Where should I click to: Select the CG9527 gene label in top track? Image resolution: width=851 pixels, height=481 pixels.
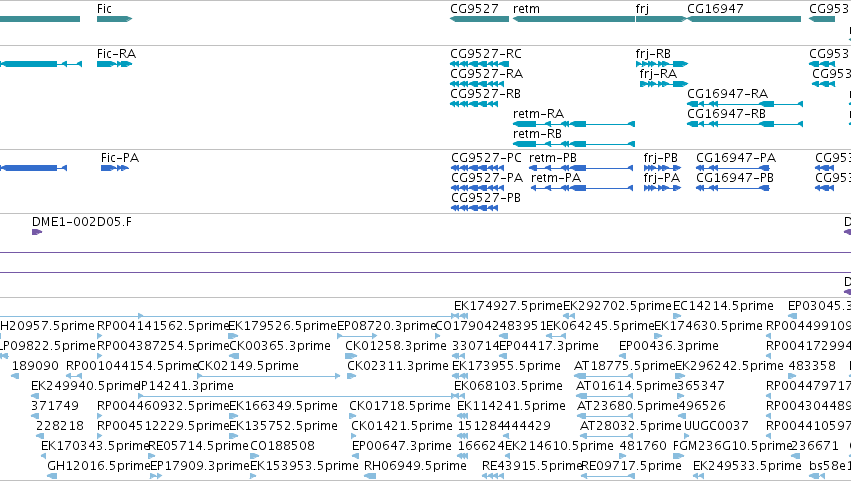click(x=474, y=9)
